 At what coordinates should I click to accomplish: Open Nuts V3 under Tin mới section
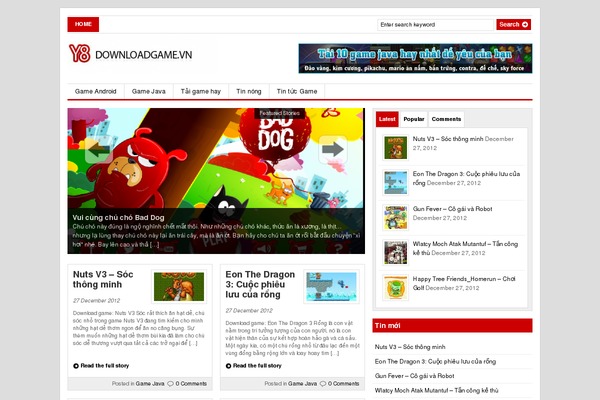pyautogui.click(x=410, y=347)
